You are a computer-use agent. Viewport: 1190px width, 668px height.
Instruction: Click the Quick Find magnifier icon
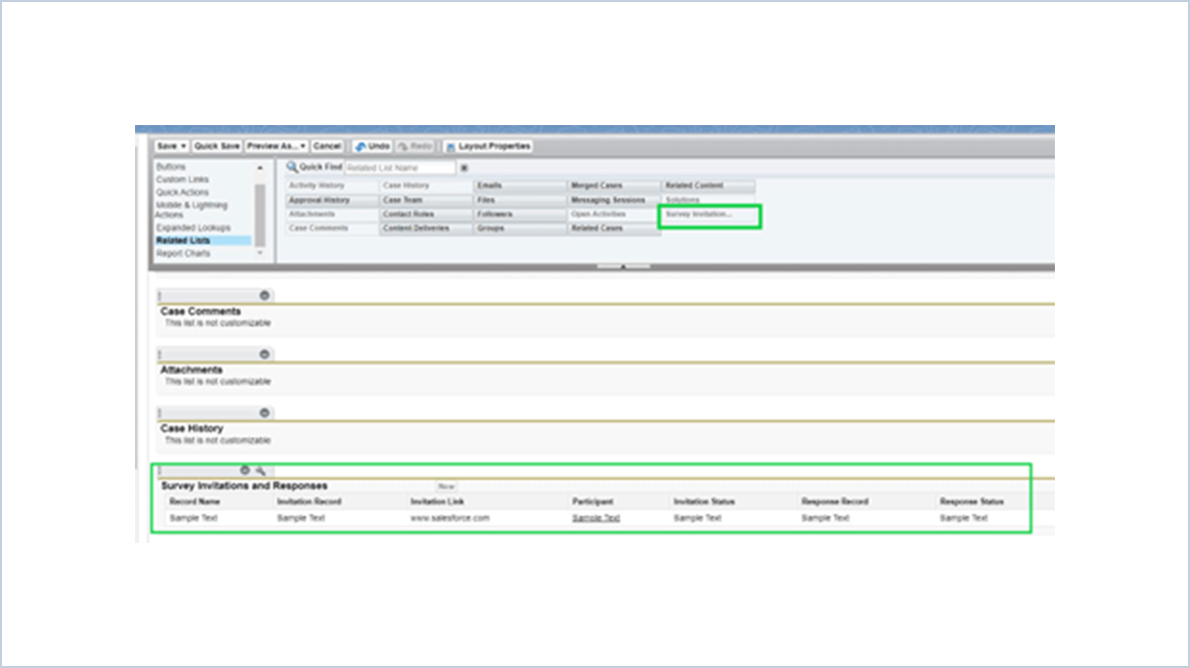click(290, 167)
